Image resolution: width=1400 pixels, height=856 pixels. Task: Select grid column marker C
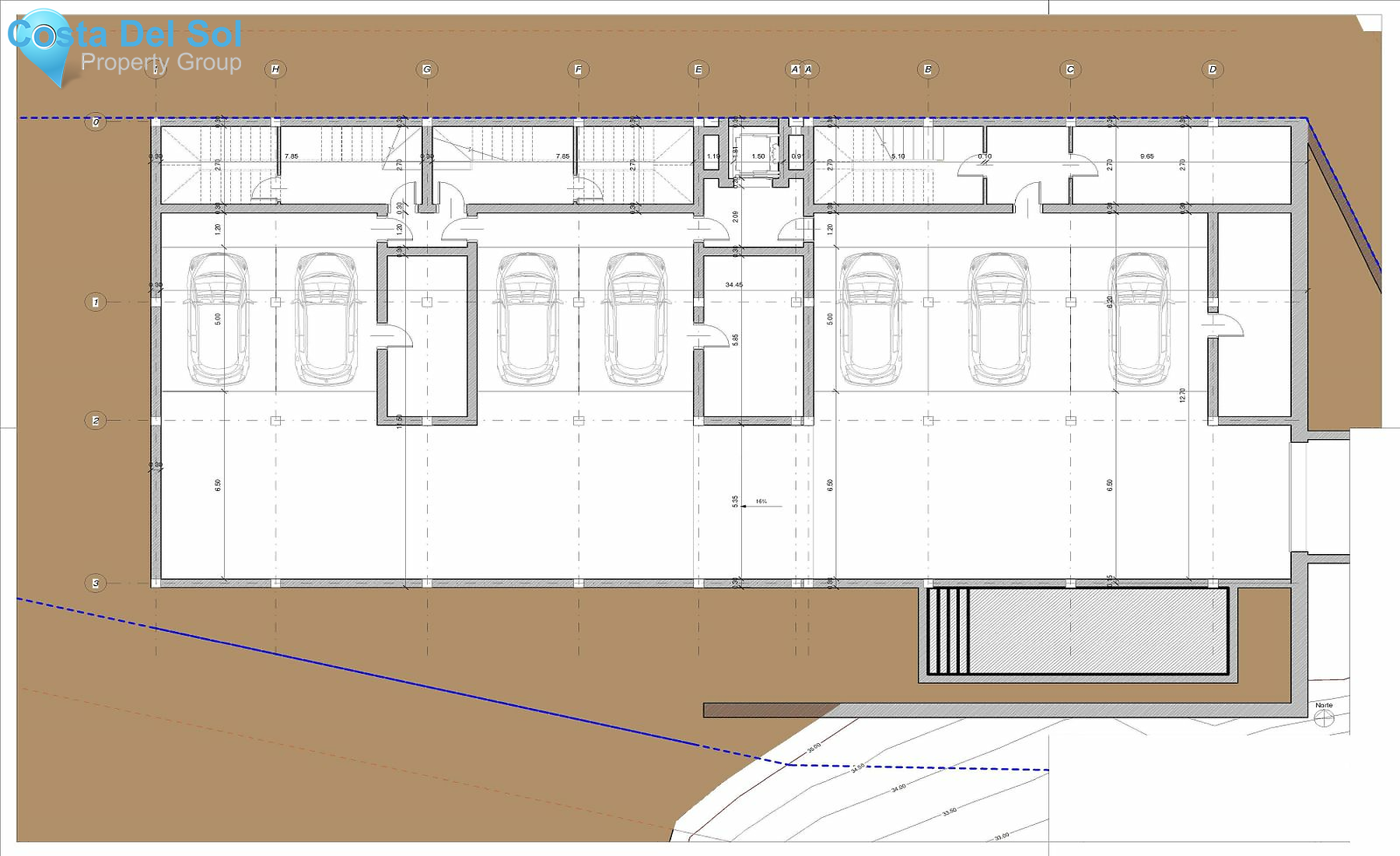1070,69
